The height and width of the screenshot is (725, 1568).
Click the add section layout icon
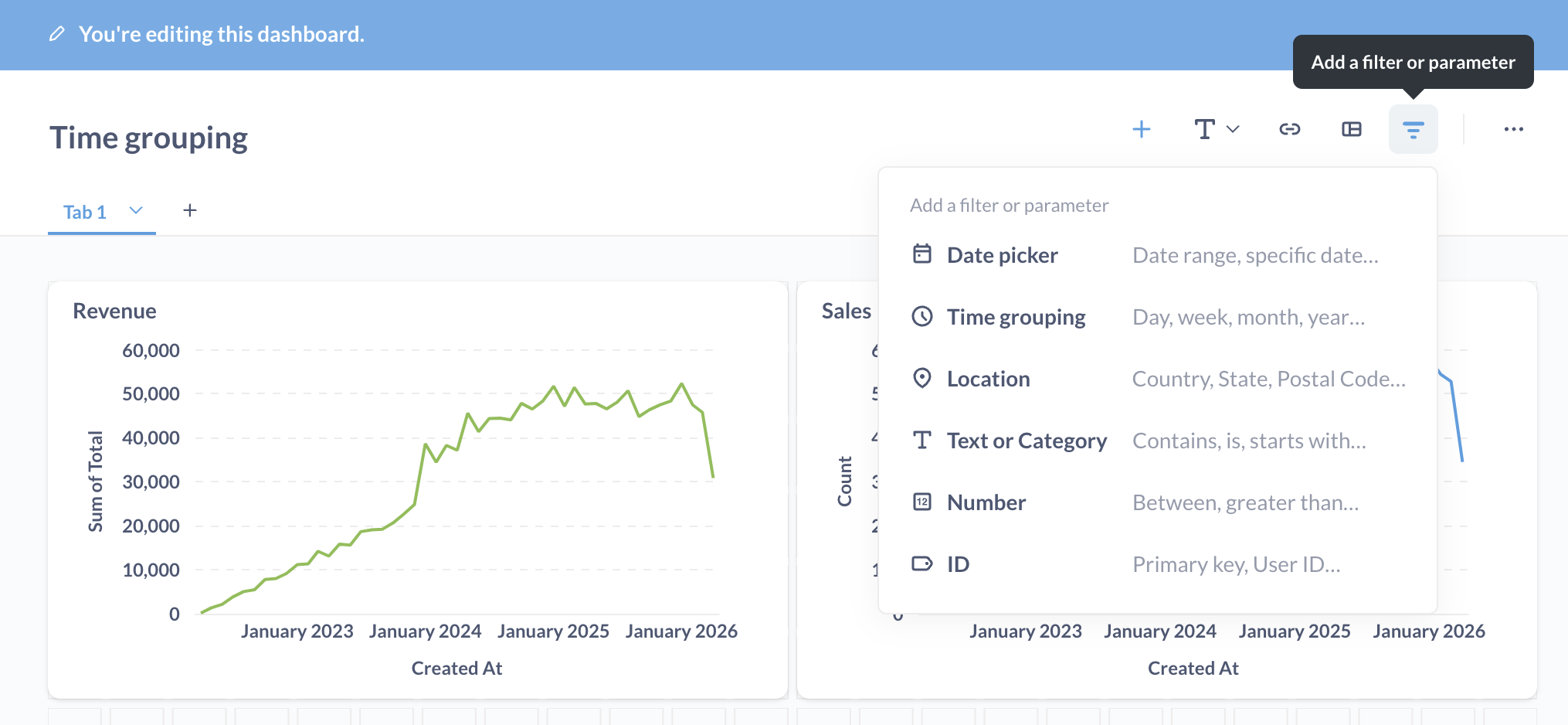(1351, 129)
